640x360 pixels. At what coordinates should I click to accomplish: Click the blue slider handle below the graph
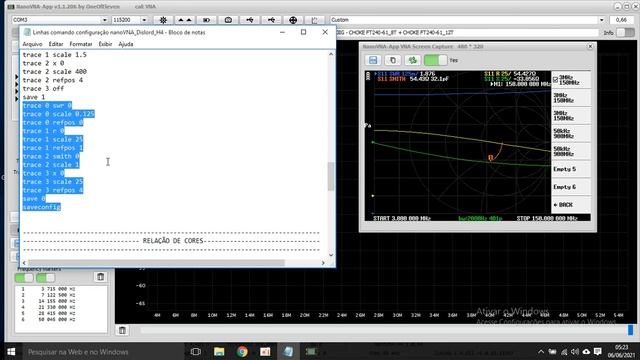[x=630, y=330]
